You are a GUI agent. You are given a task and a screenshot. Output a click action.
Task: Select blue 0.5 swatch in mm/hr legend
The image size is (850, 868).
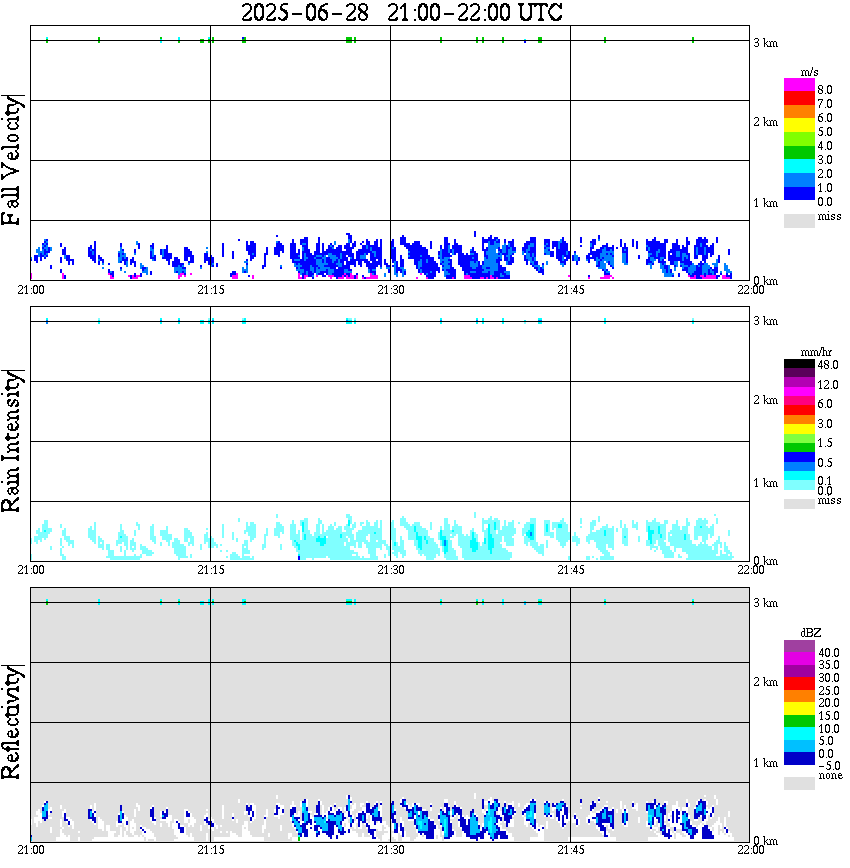(799, 457)
